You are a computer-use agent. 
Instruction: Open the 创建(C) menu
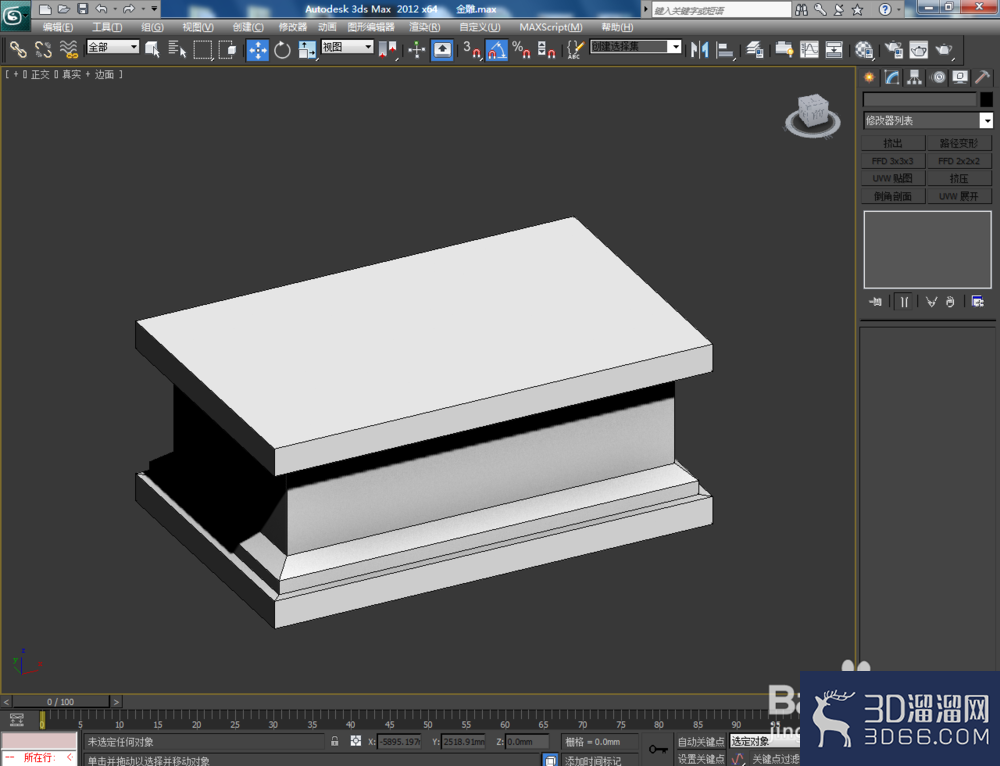[x=248, y=27]
